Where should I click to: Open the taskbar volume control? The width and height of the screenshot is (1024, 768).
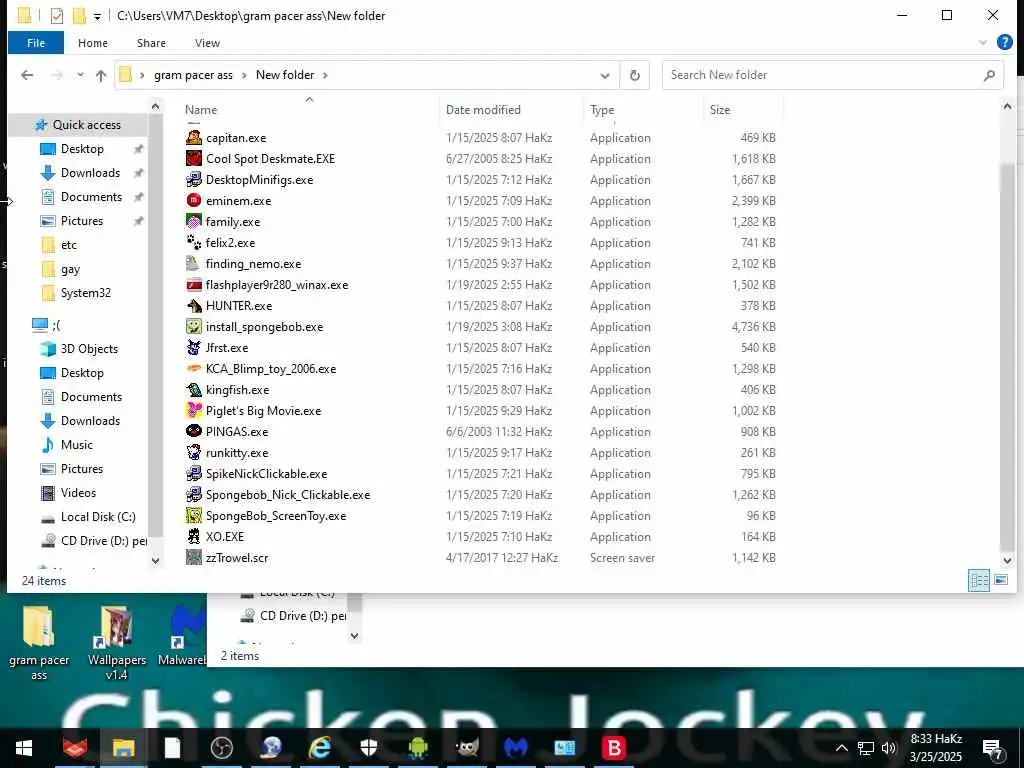click(888, 748)
